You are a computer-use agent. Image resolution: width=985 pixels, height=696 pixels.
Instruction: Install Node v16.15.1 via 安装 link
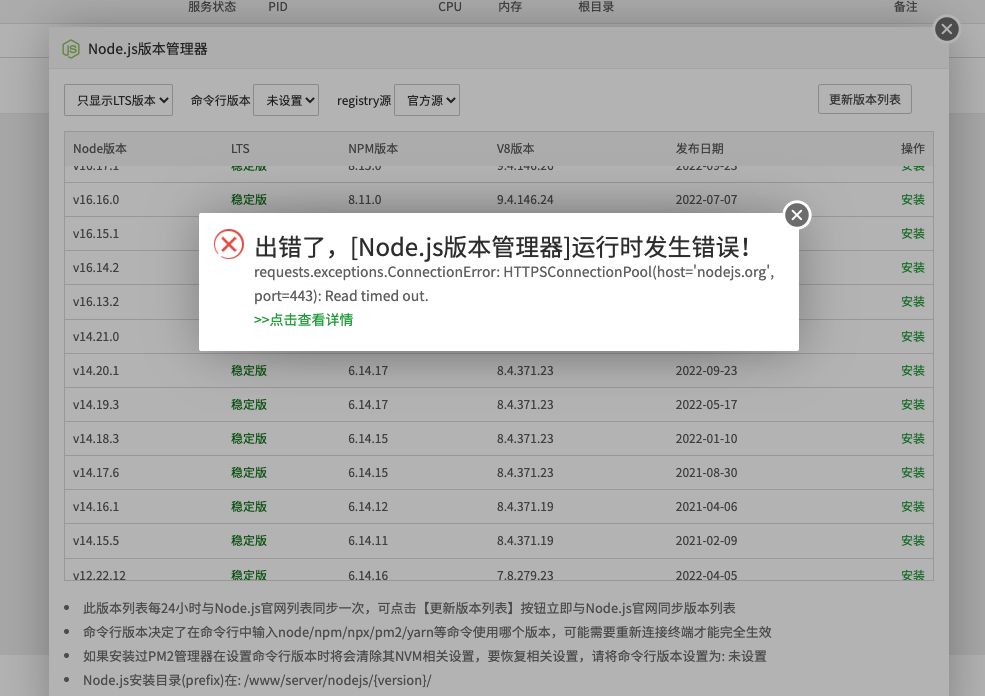coord(913,234)
